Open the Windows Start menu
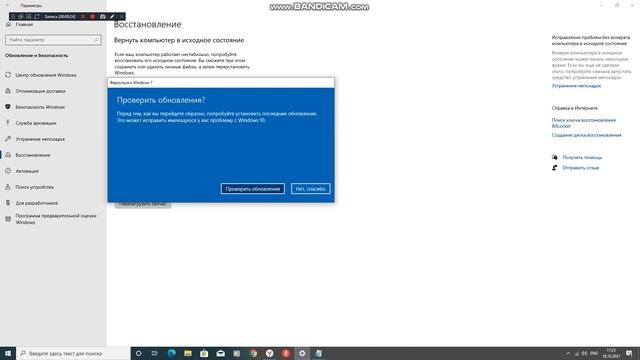 (x=8, y=353)
